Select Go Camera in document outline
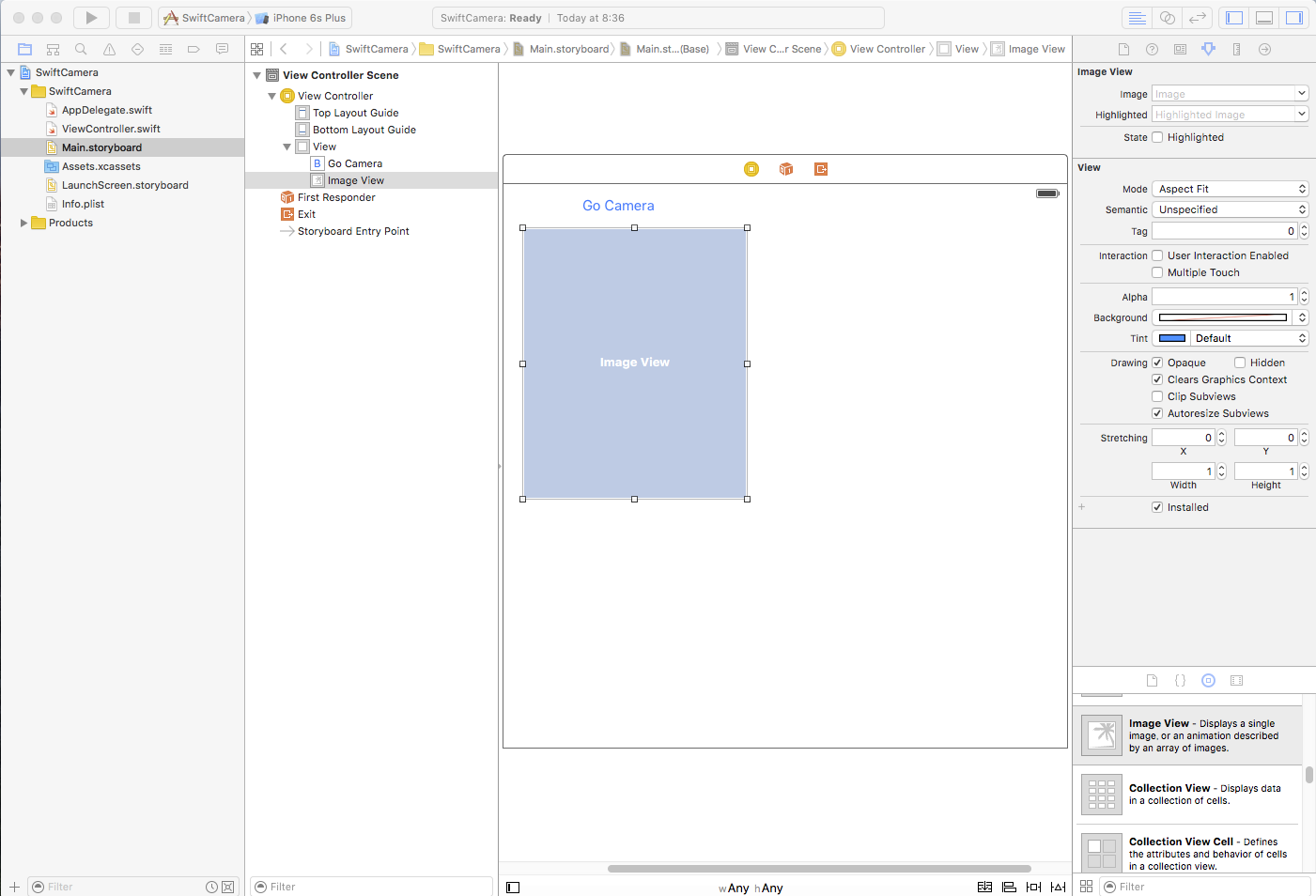 [x=354, y=163]
